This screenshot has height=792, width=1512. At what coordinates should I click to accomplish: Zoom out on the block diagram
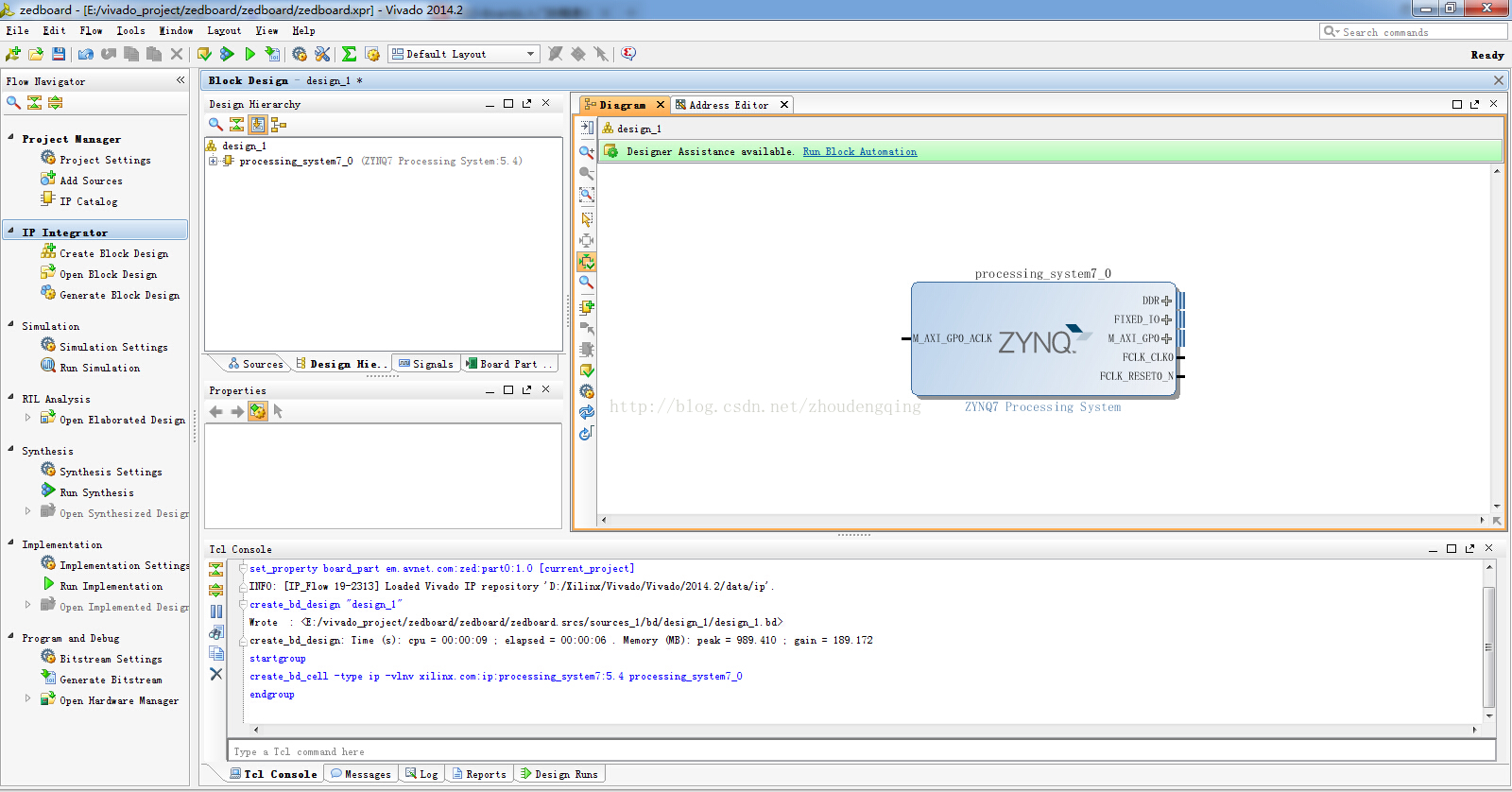point(587,173)
